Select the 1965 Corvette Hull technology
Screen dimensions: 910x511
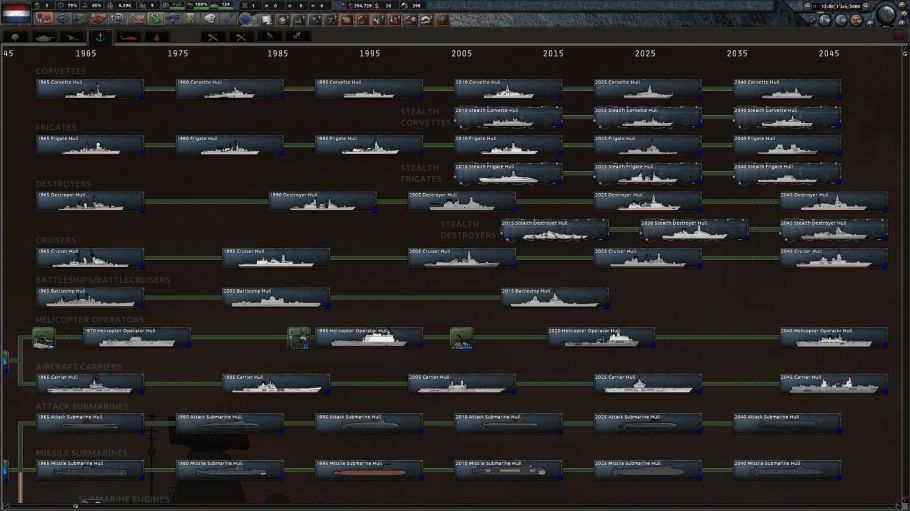tap(90, 89)
